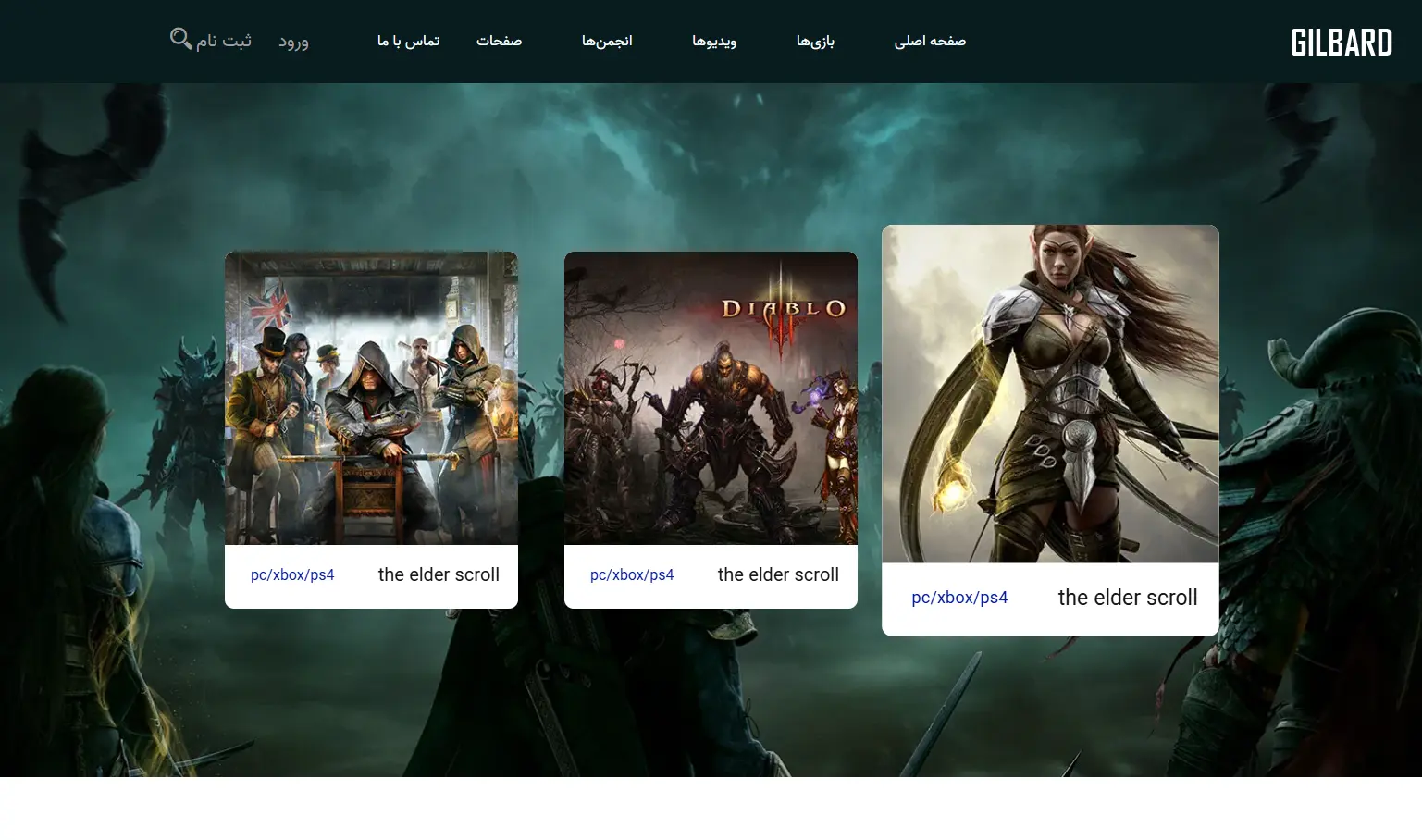Click 'the elder scroll' title on Diablo card

point(778,574)
